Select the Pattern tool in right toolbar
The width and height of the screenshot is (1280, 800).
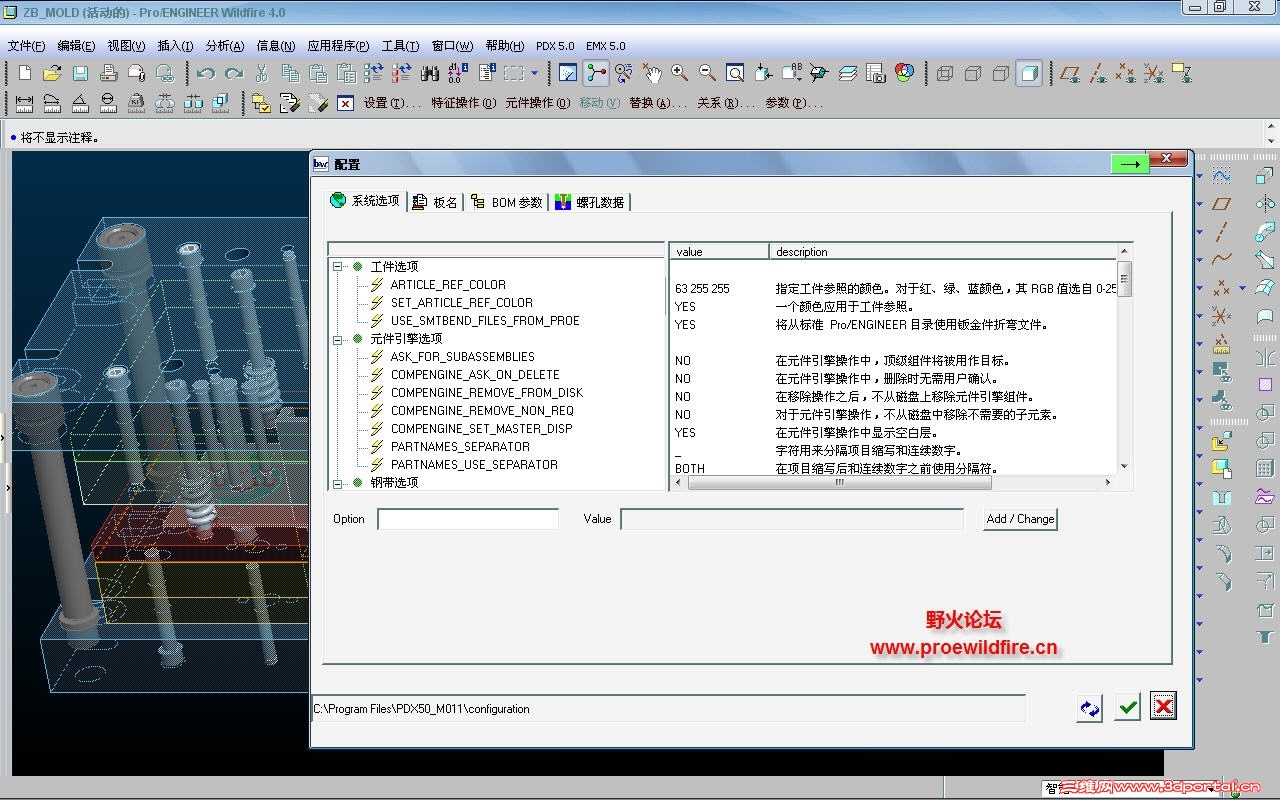coord(1266,469)
